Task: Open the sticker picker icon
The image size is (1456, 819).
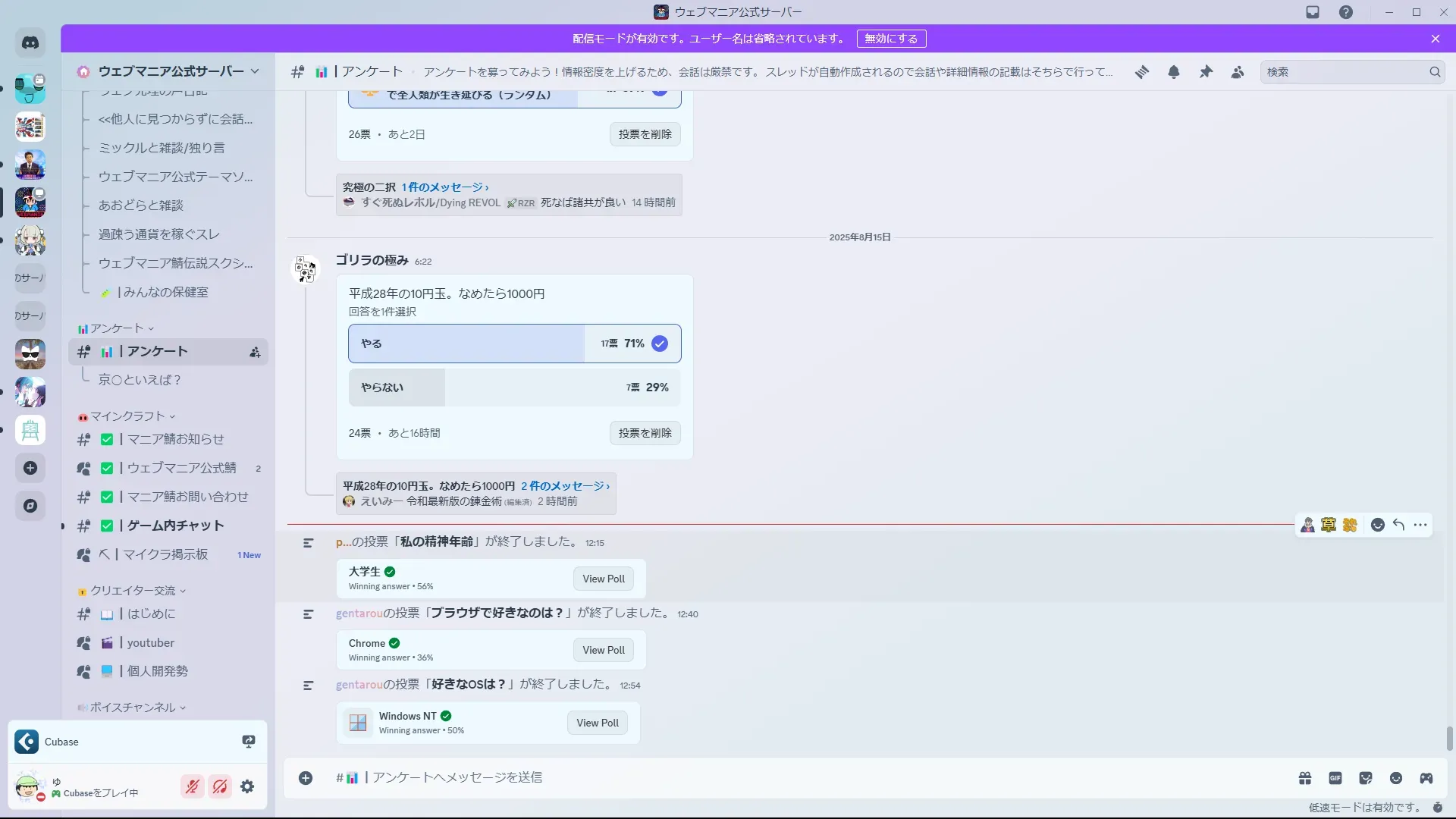Action: coord(1366,778)
